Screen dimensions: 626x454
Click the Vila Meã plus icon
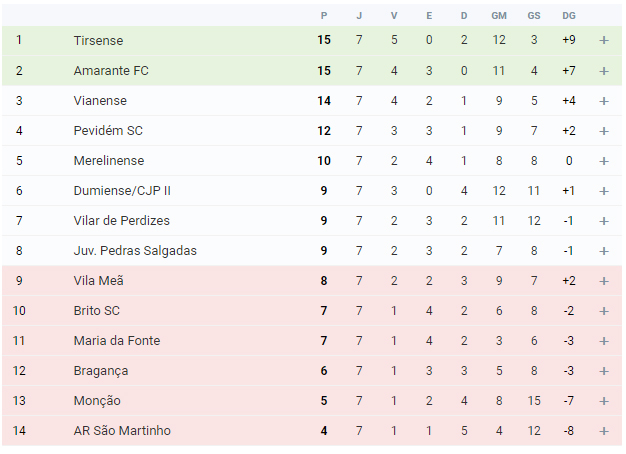click(x=604, y=281)
